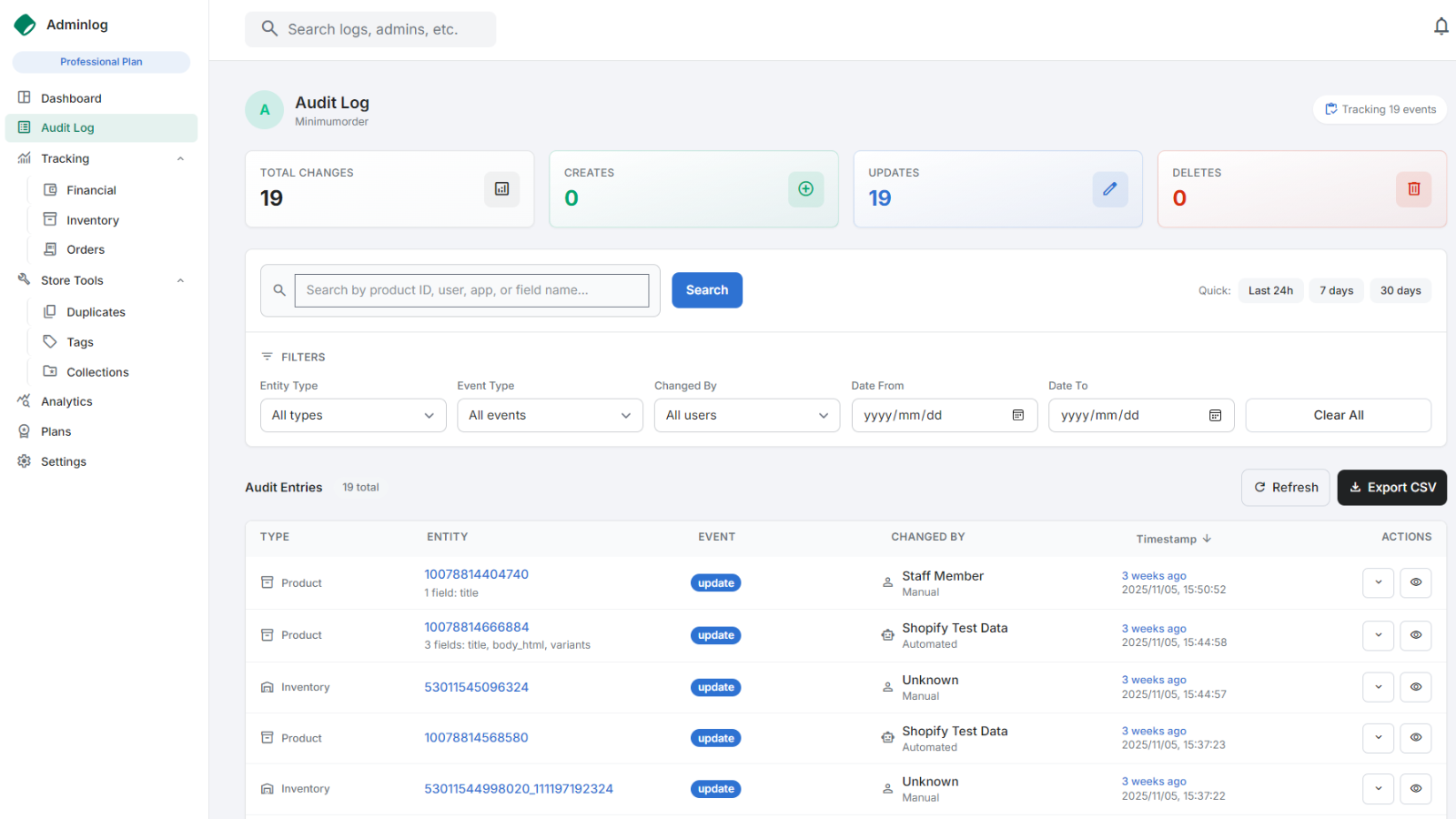Open the calendar picker in Date From
The image size is (1456, 819).
click(1018, 415)
